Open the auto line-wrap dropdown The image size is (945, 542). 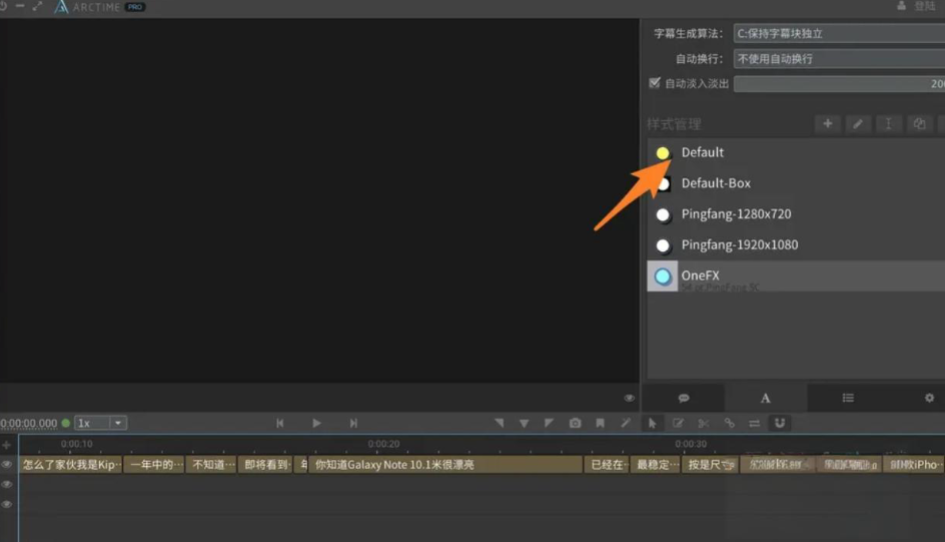pos(839,58)
